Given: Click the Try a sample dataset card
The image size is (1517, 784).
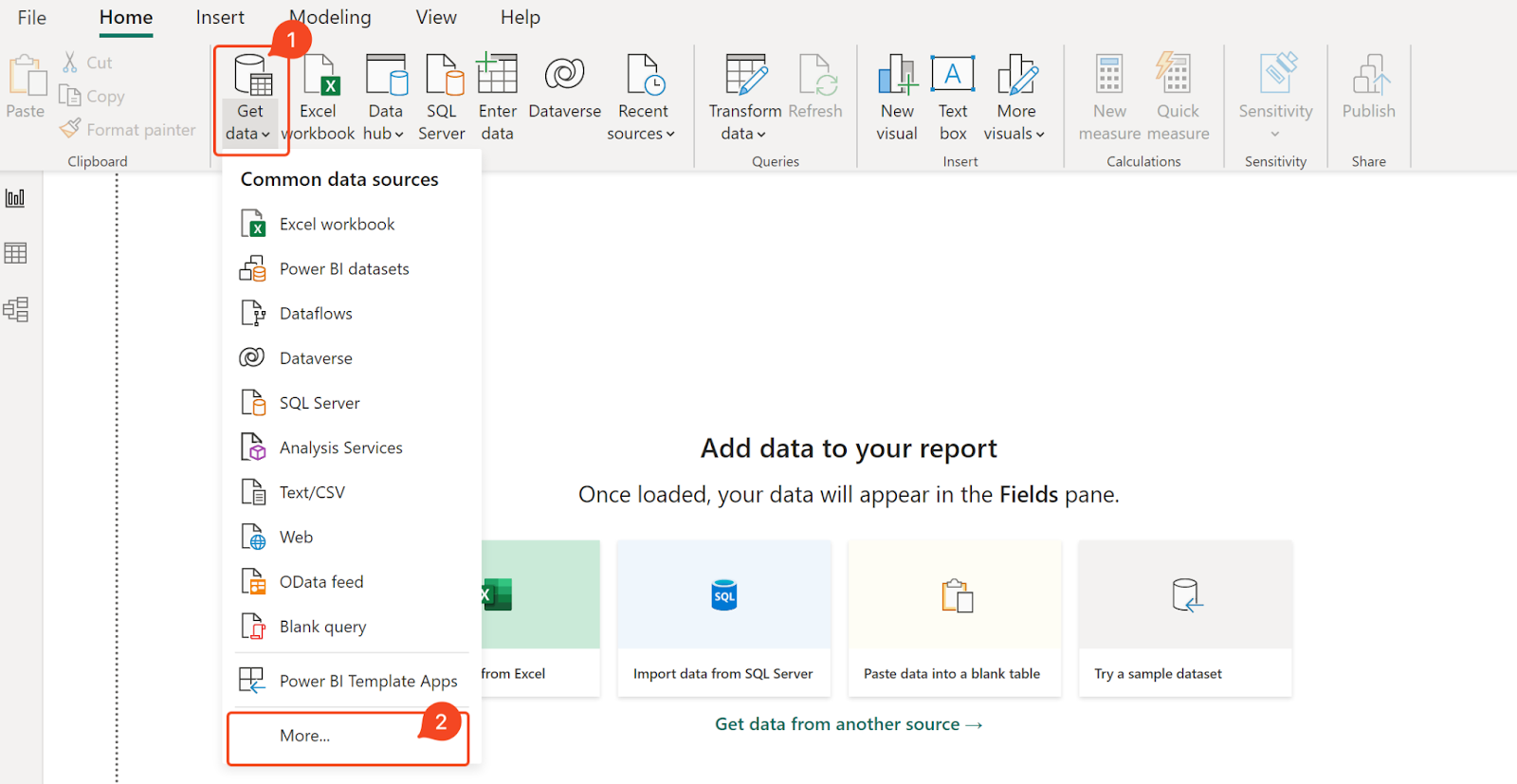Looking at the screenshot, I should click(1185, 618).
